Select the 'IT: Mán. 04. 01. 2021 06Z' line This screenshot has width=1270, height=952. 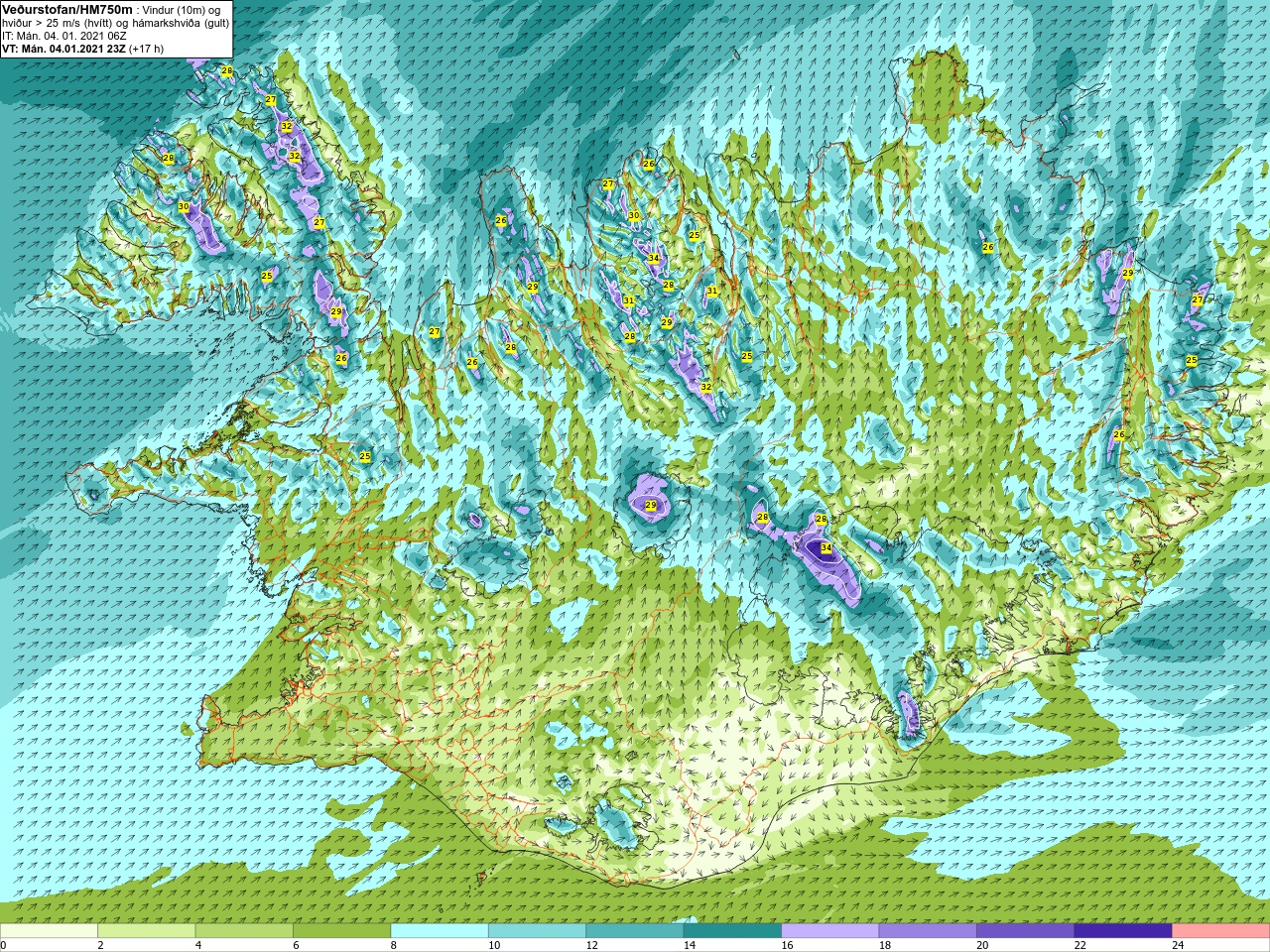64,36
